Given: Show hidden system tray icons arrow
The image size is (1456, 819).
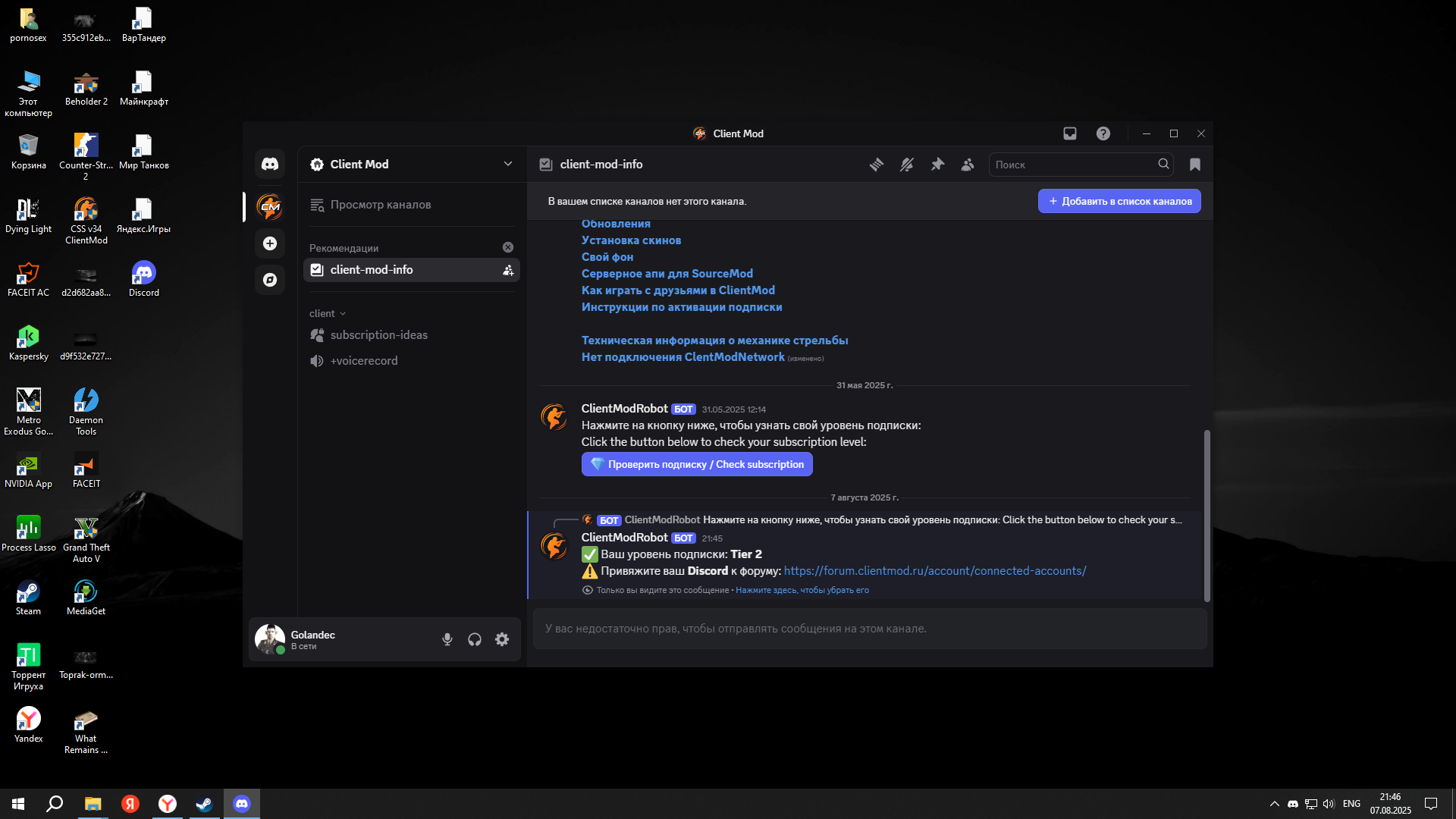Looking at the screenshot, I should coord(1274,804).
